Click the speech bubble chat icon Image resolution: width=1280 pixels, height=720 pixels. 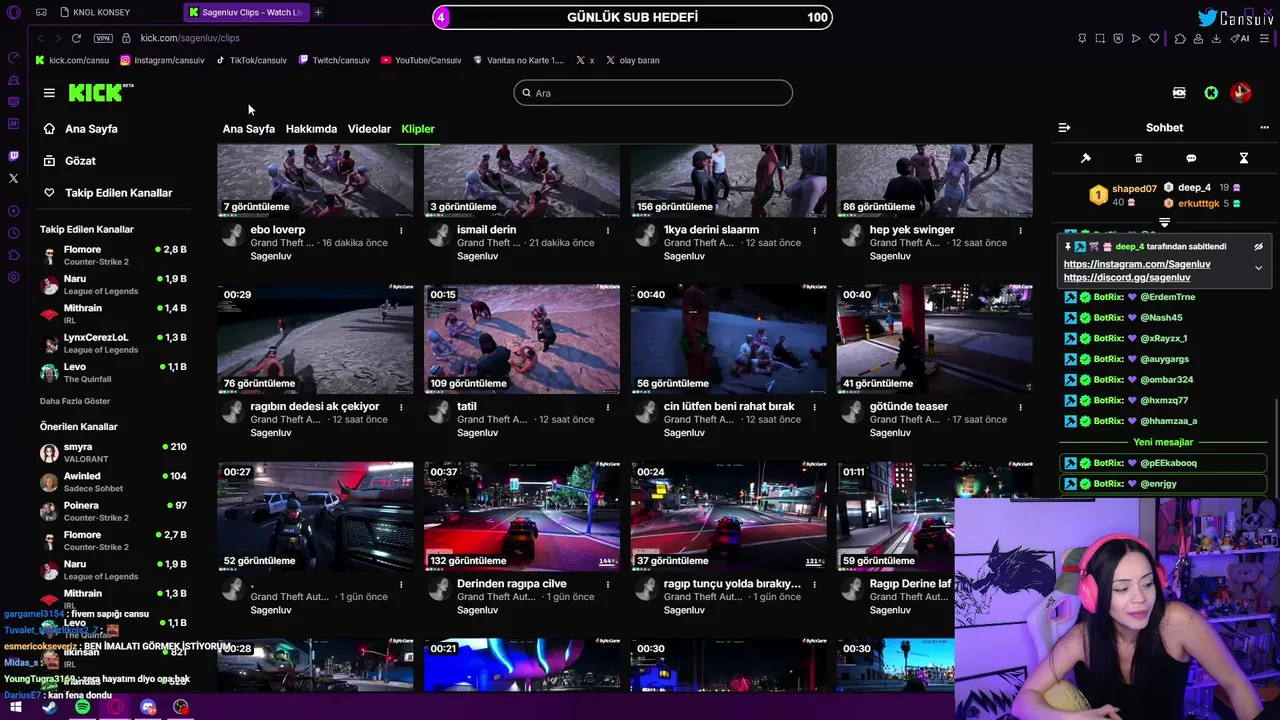tap(1191, 158)
